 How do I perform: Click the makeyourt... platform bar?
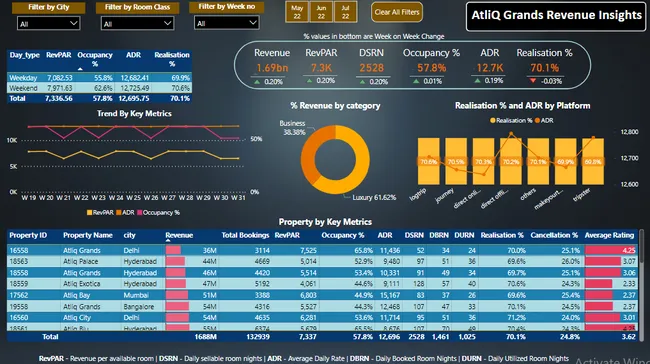coord(565,161)
